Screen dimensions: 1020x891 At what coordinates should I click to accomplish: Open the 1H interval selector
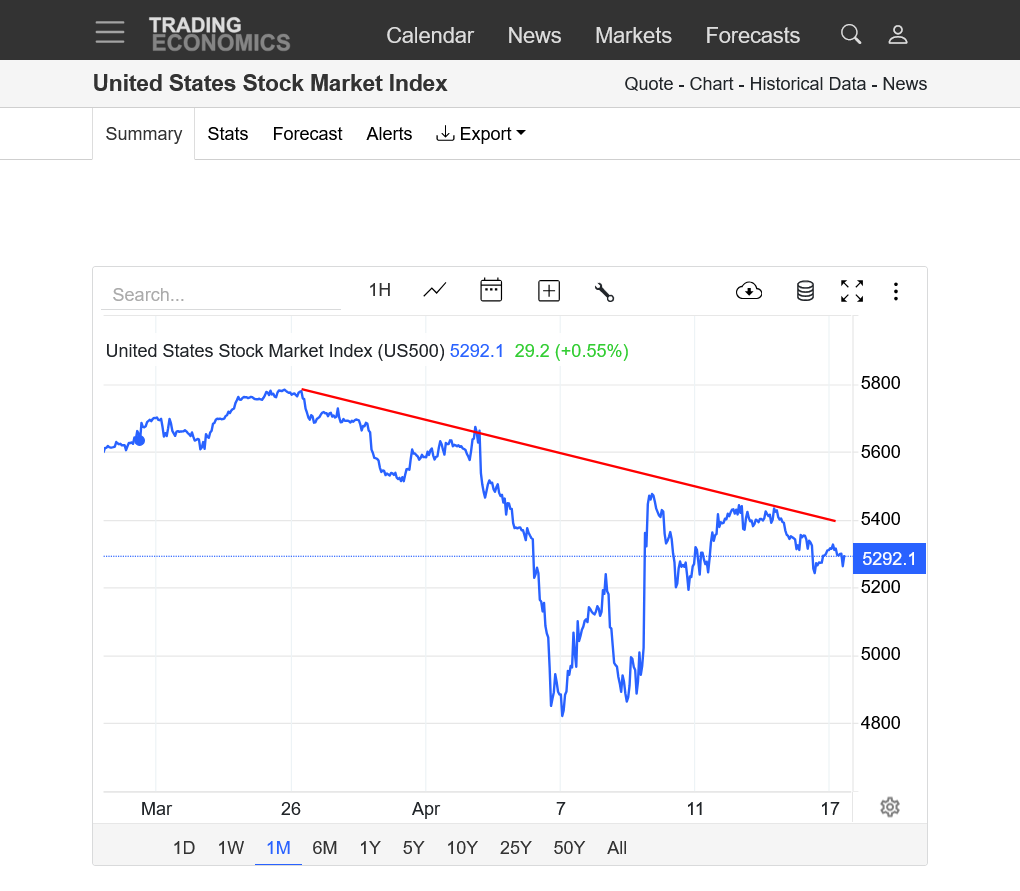[380, 290]
